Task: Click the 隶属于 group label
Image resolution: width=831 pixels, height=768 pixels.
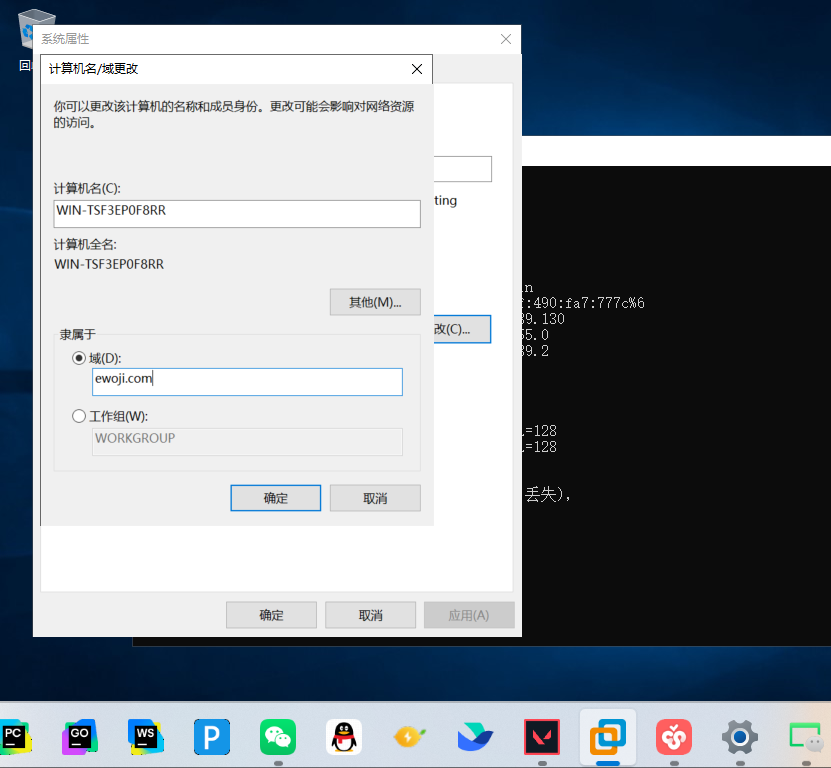Action: [x=77, y=334]
